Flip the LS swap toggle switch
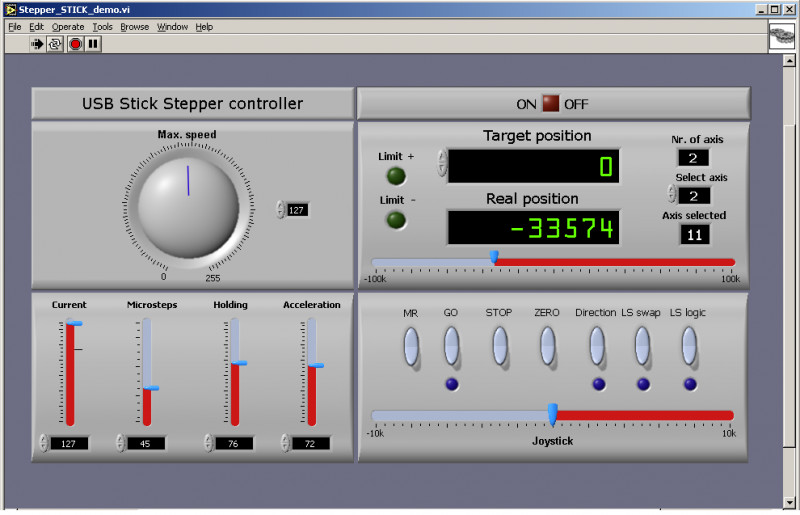800x515 pixels. (x=642, y=347)
